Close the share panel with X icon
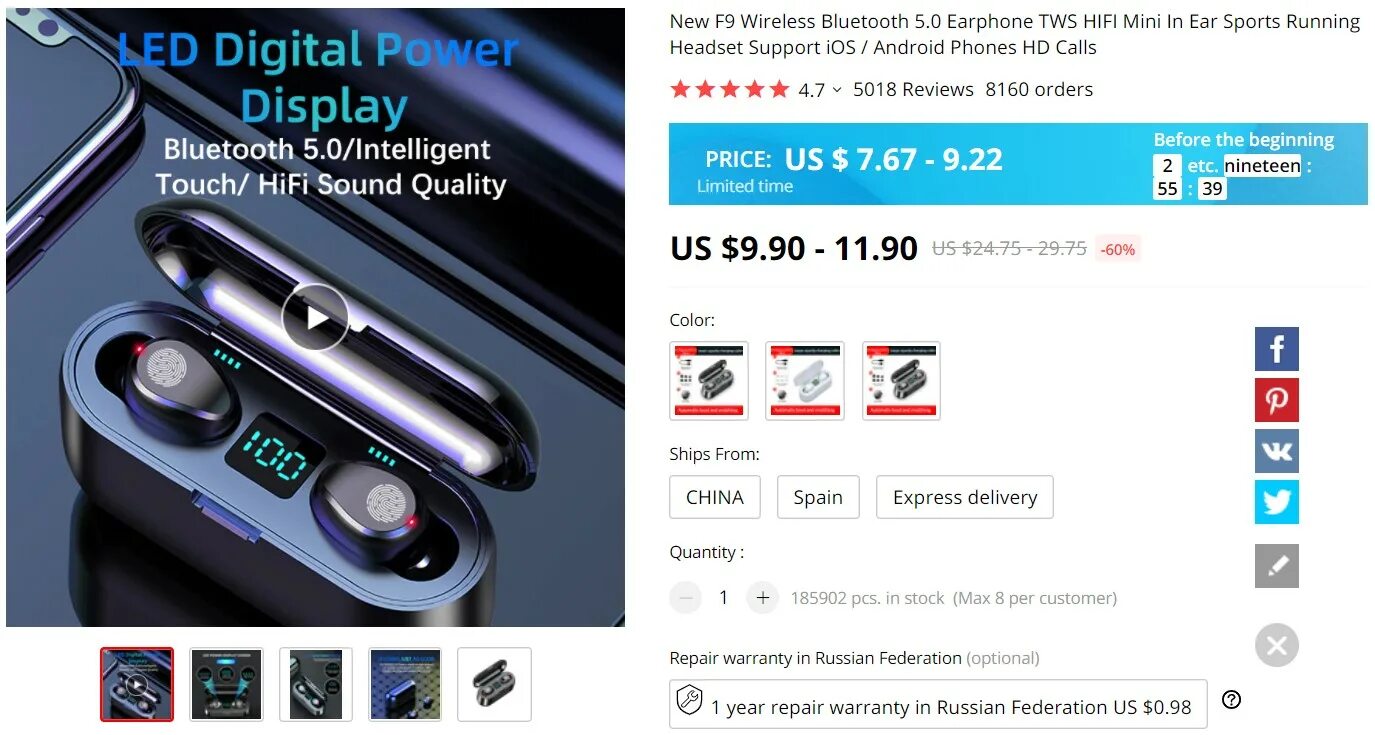The height and width of the screenshot is (735, 1375). (1277, 645)
